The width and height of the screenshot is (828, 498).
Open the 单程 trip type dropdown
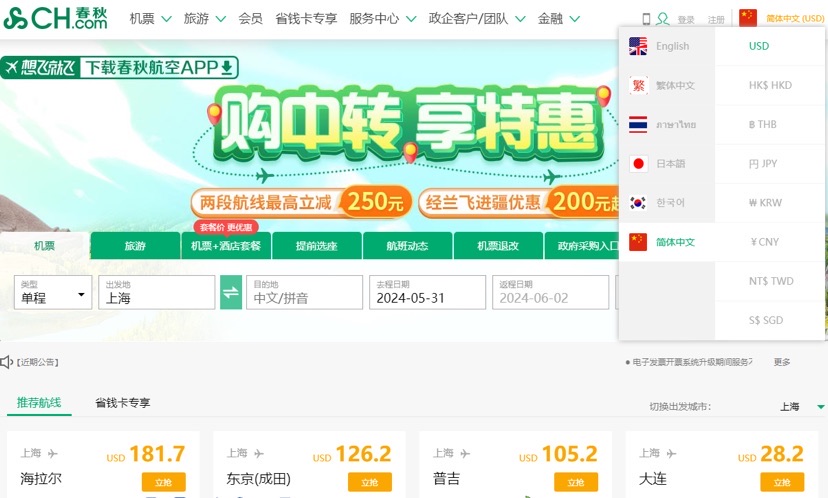point(53,292)
